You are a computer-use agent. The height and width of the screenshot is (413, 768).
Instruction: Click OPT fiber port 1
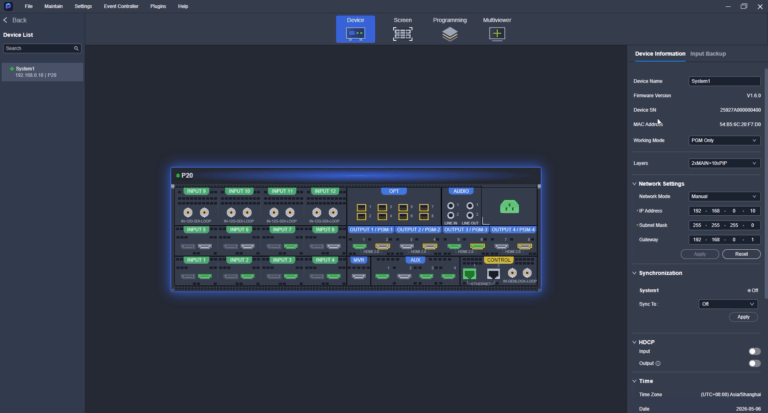(x=361, y=207)
